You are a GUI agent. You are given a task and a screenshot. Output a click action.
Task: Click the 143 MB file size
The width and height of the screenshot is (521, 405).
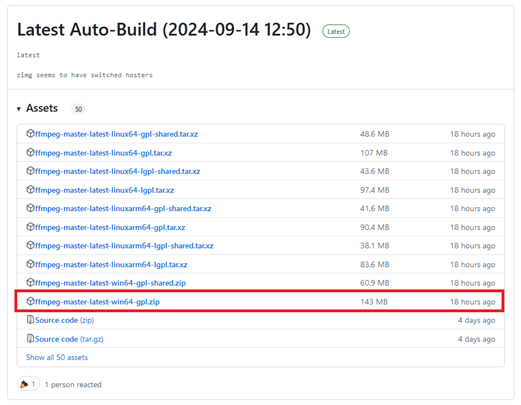(x=374, y=302)
